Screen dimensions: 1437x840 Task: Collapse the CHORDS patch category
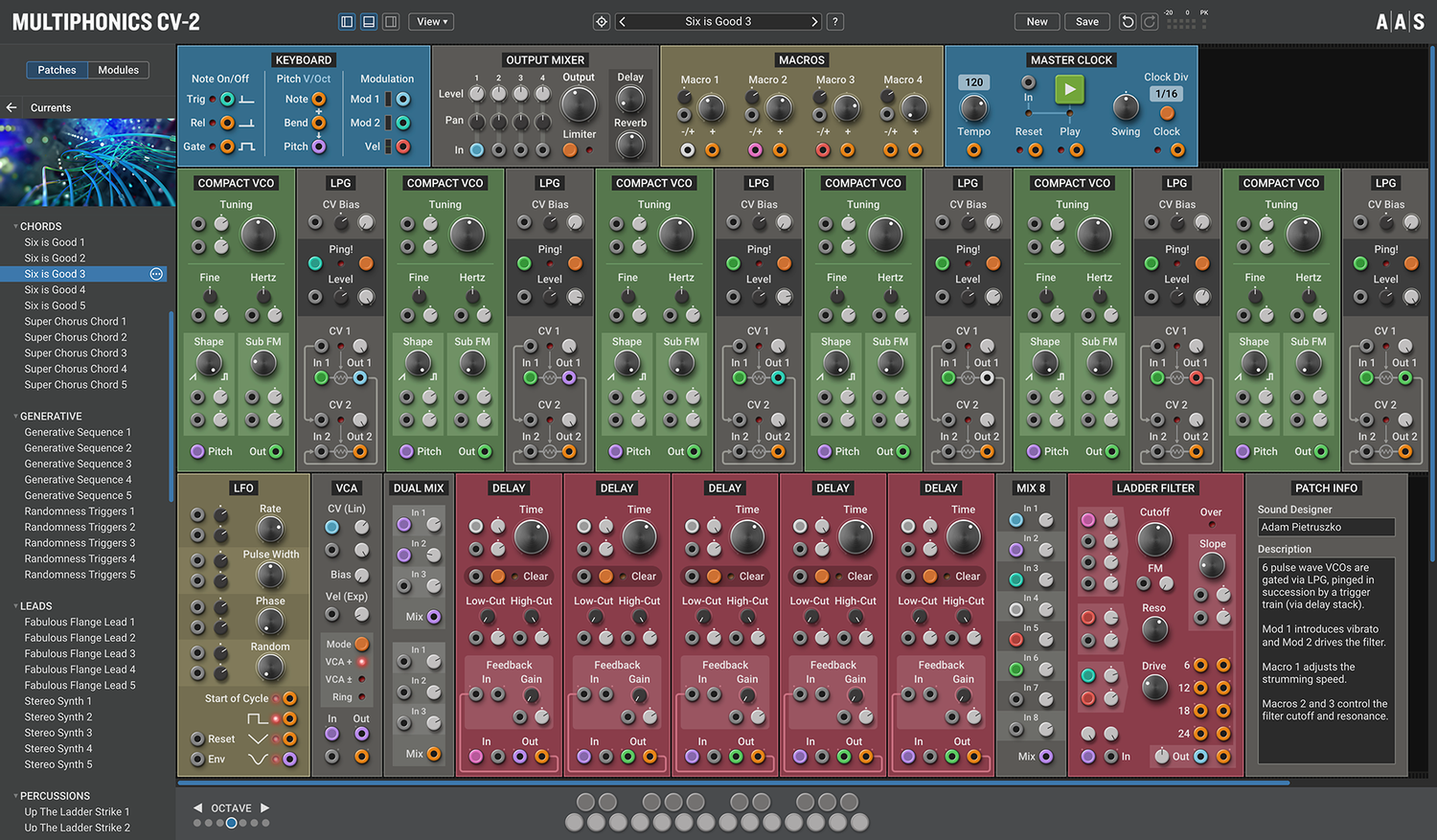coord(16,227)
